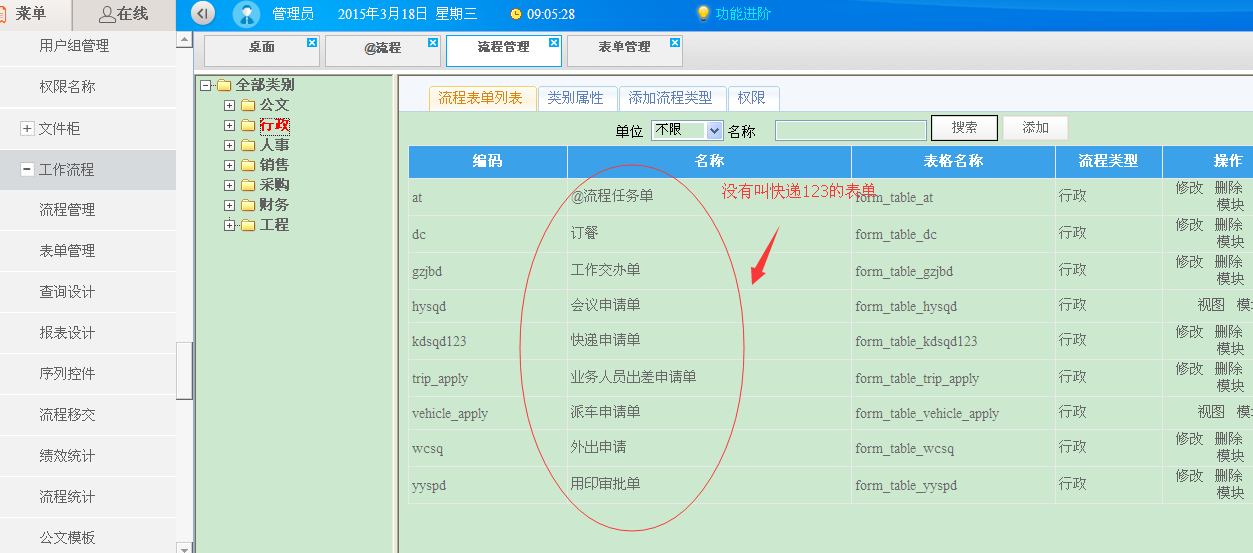This screenshot has height=553, width=1253.
Task: Select the 流程表单列表 sub-tab
Action: coord(481,98)
